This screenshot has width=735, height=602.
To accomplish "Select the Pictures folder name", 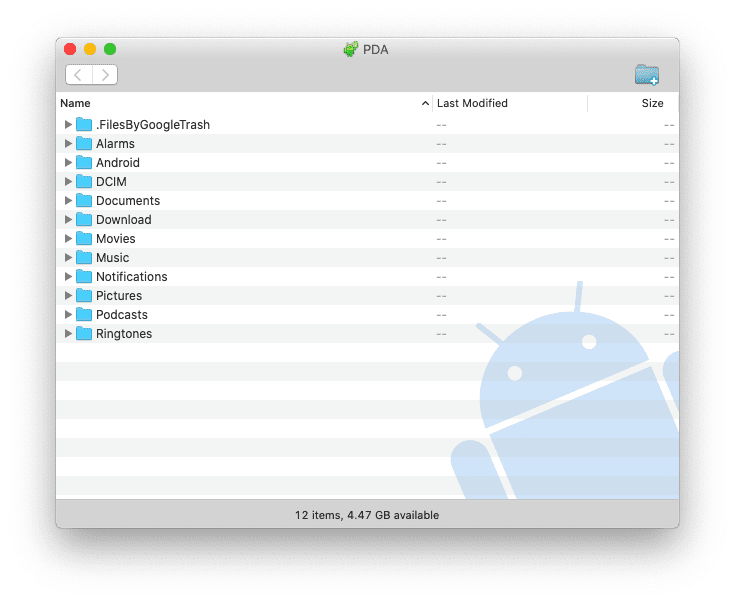I will coord(119,295).
